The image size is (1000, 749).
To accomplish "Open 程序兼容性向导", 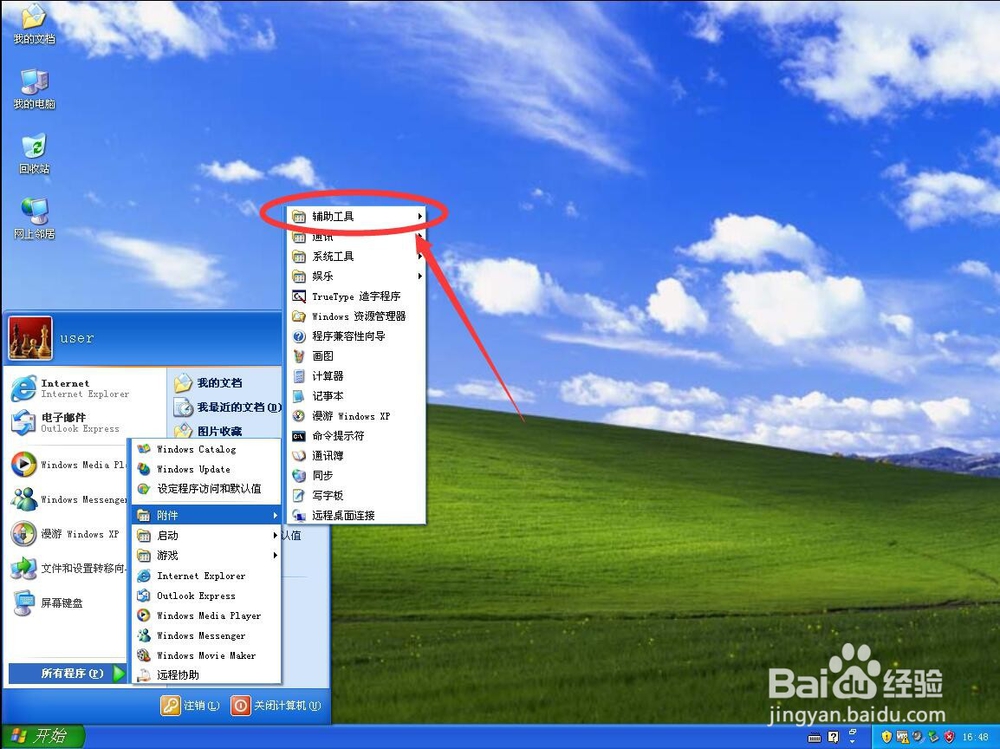I will (357, 336).
